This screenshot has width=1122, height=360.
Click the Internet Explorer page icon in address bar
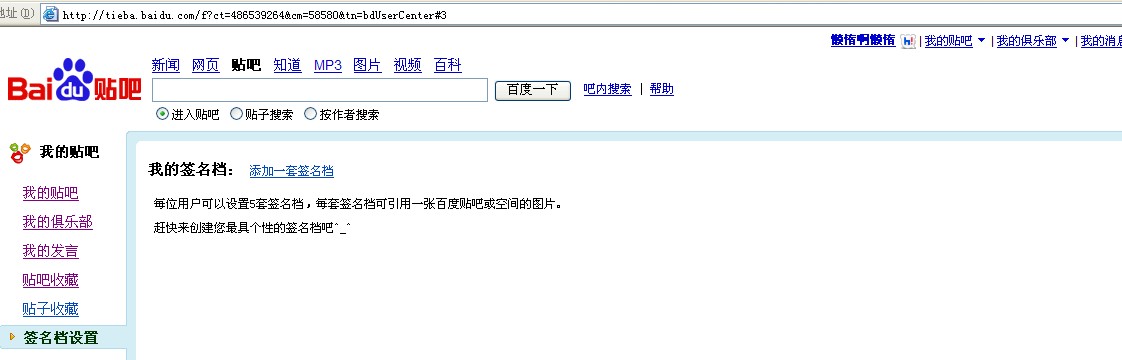(x=51, y=14)
